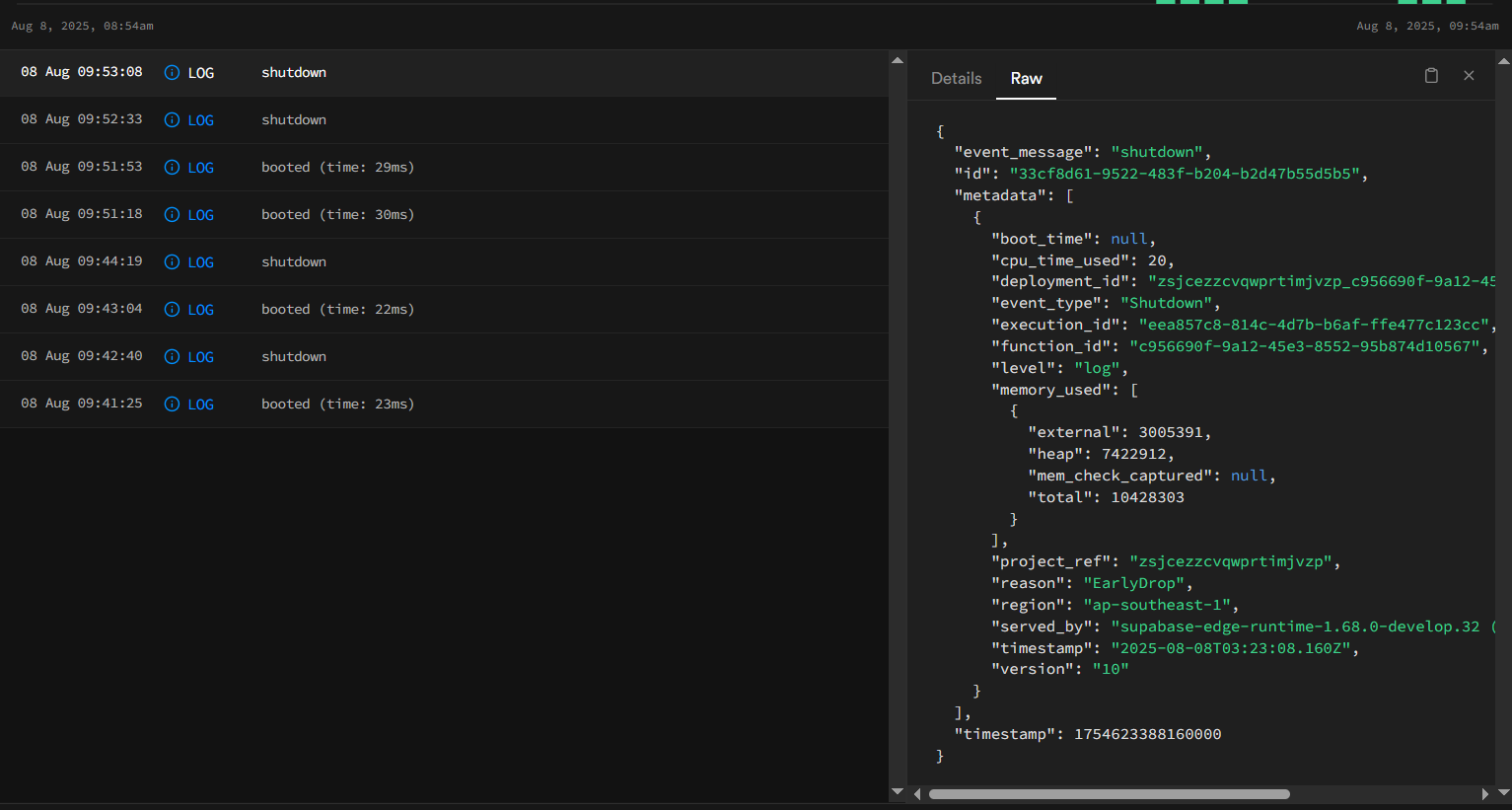The height and width of the screenshot is (810, 1512).
Task: Close the log details panel
Action: [x=1469, y=76]
